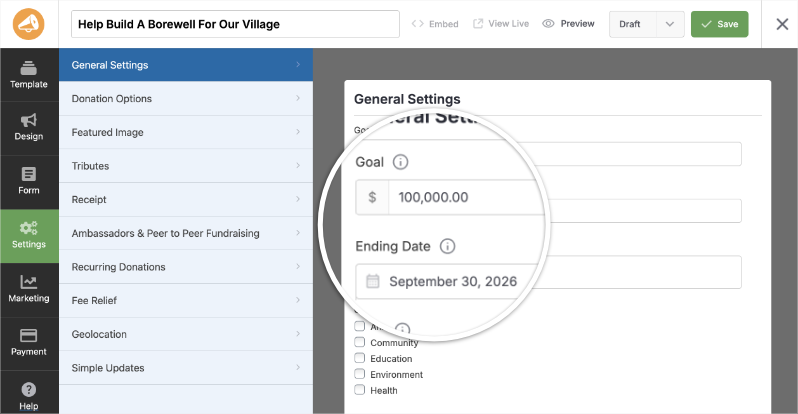The width and height of the screenshot is (798, 414).
Task: Open the Draft status dropdown arrow
Action: (x=670, y=24)
